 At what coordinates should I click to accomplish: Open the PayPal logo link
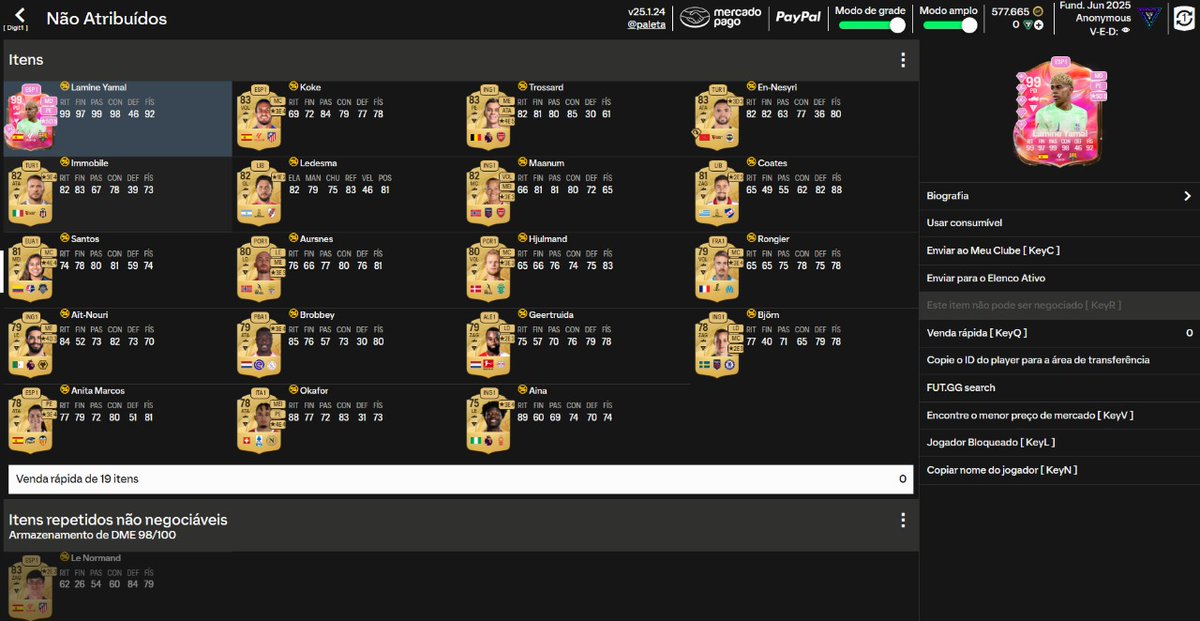click(x=798, y=17)
